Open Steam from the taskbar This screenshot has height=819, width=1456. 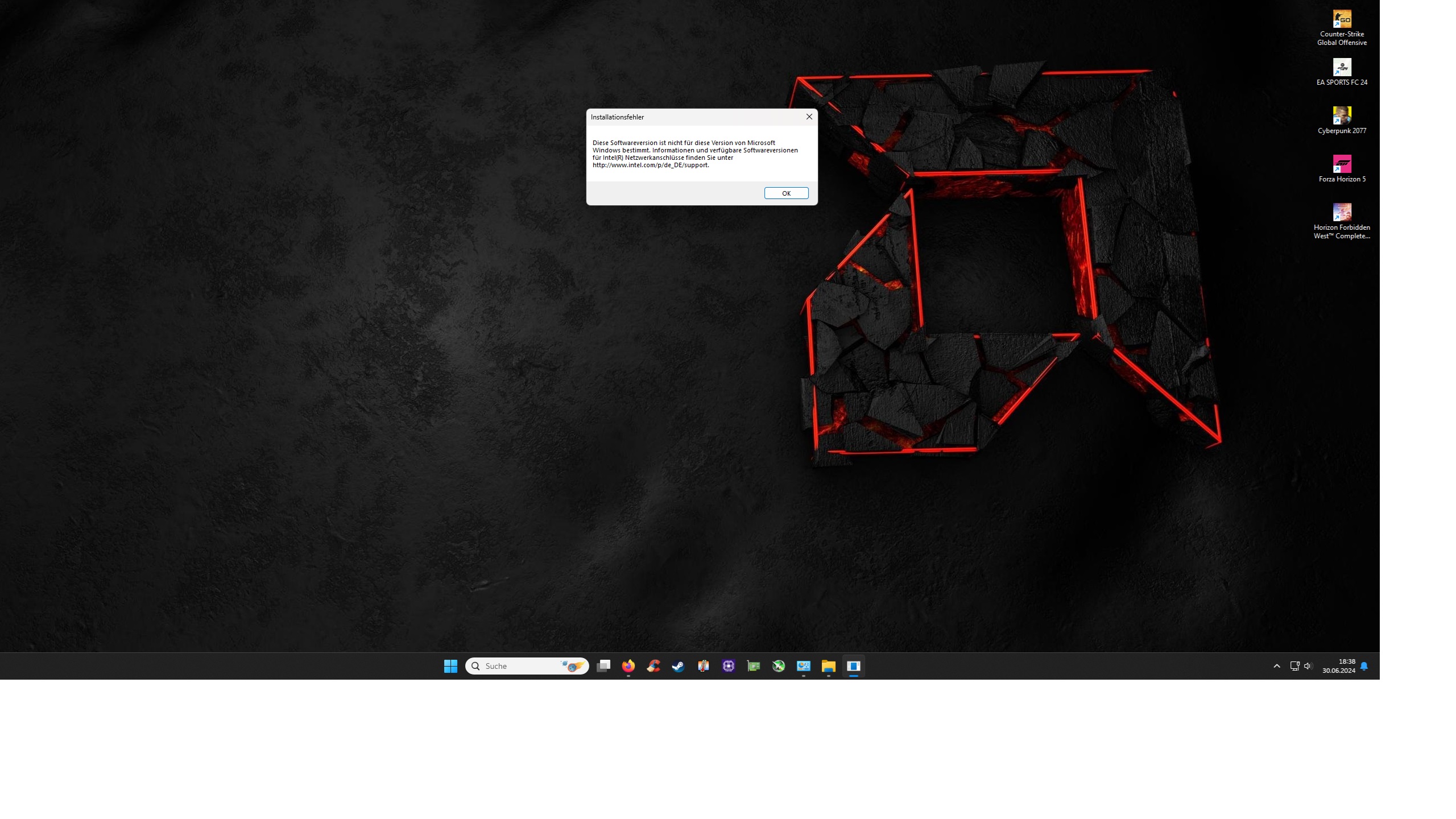(x=678, y=666)
